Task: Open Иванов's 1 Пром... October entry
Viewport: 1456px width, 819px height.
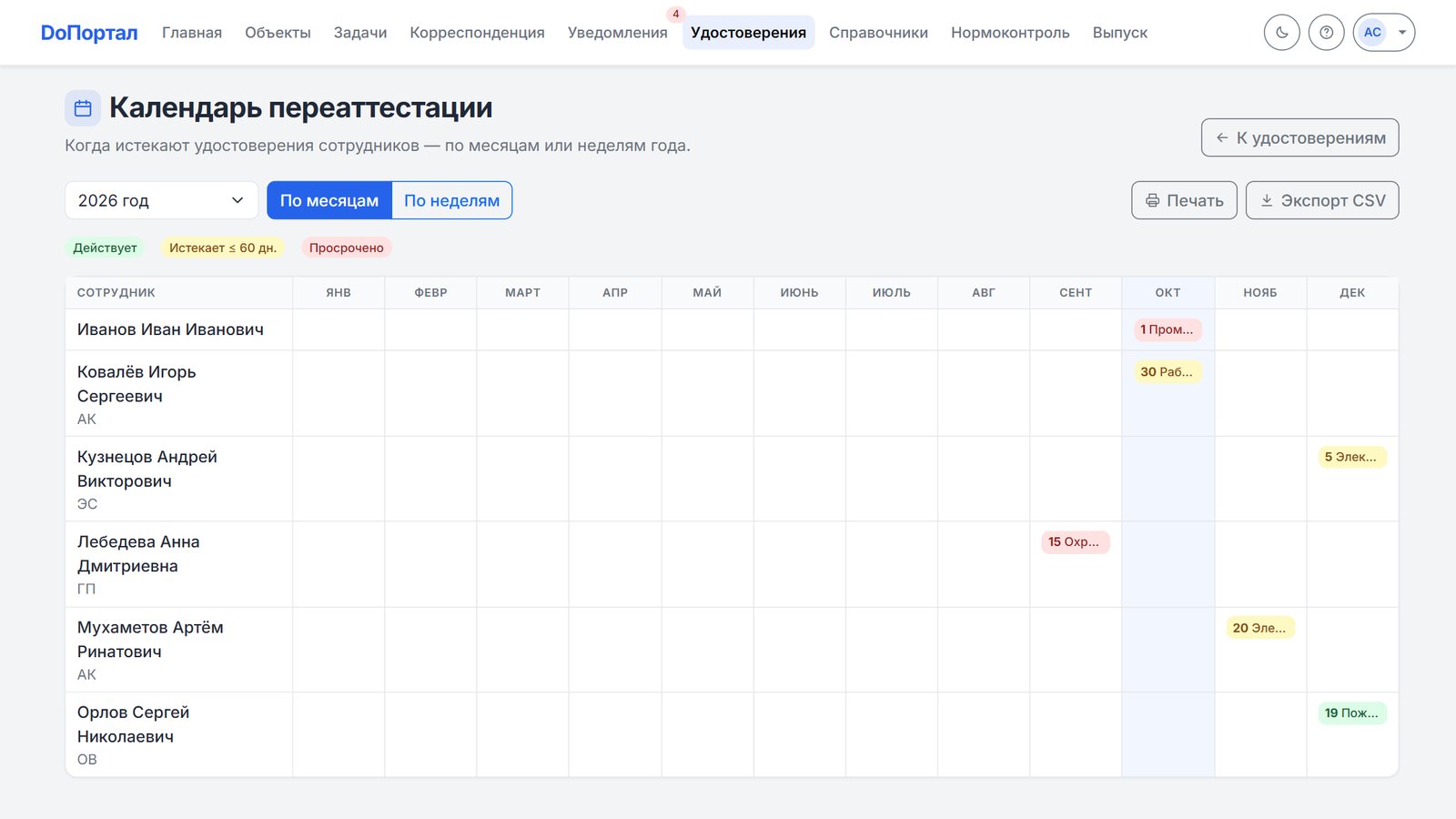Action: click(1168, 329)
